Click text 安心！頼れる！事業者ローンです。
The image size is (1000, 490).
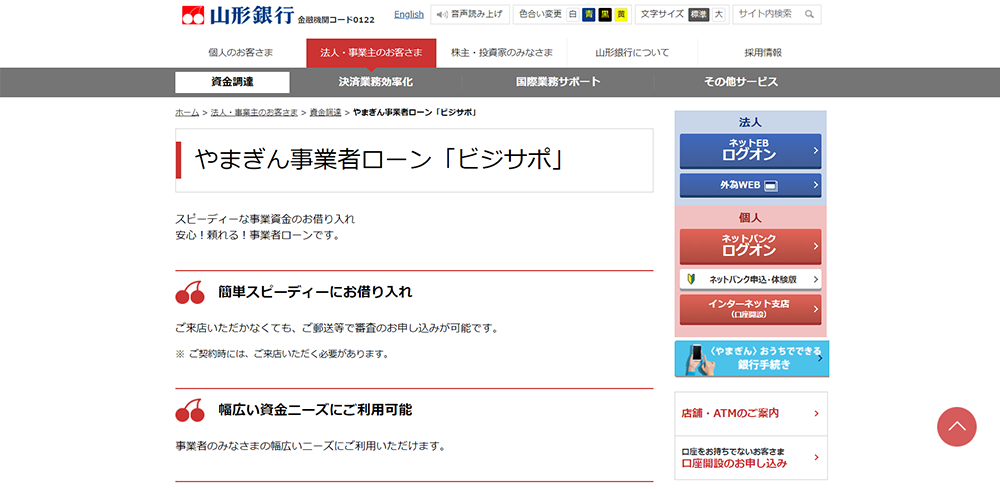(258, 235)
